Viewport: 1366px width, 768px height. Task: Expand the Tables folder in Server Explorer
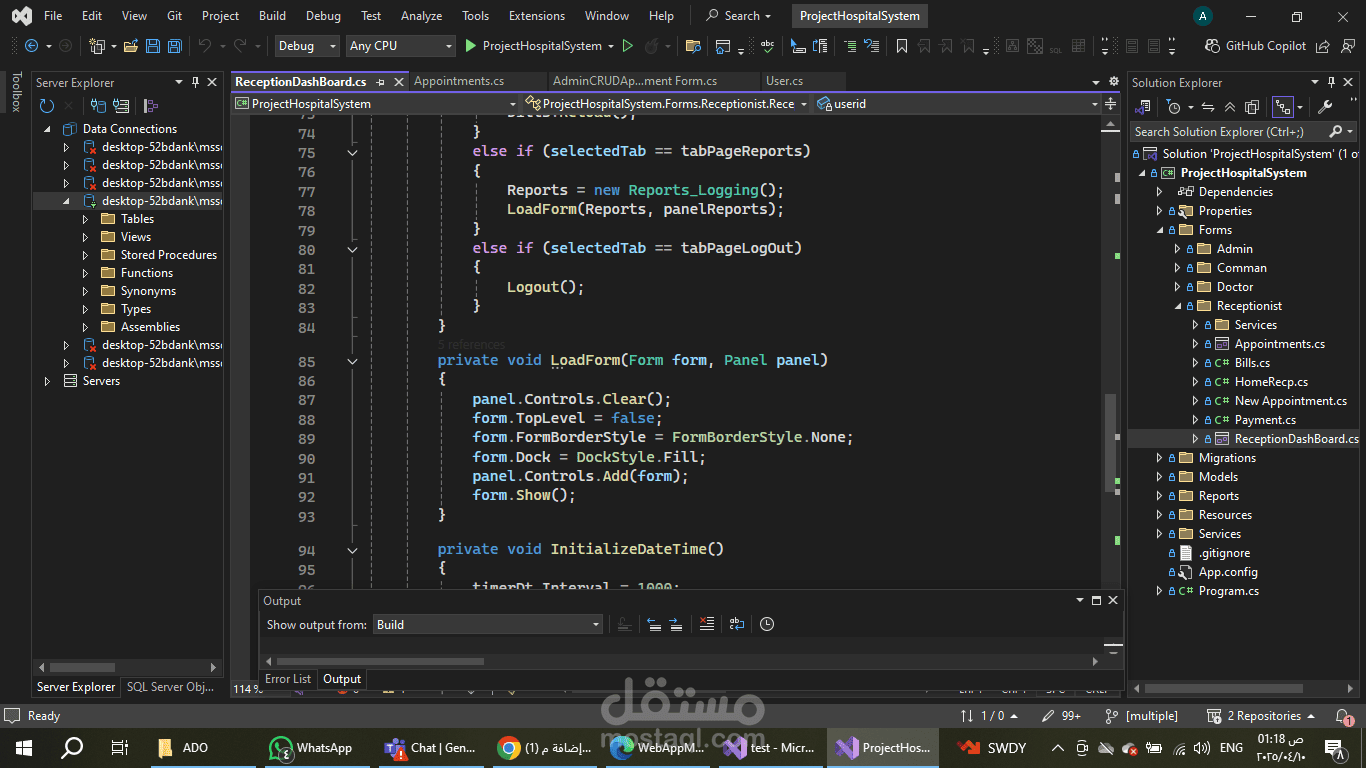tap(85, 219)
